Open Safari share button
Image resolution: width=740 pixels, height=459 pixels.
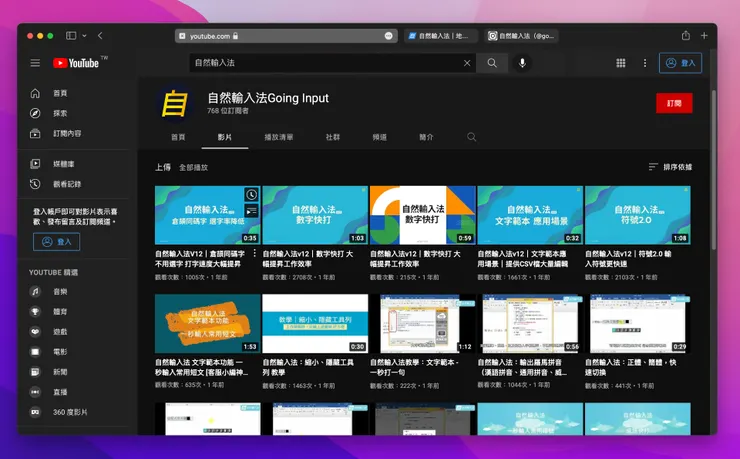point(686,35)
